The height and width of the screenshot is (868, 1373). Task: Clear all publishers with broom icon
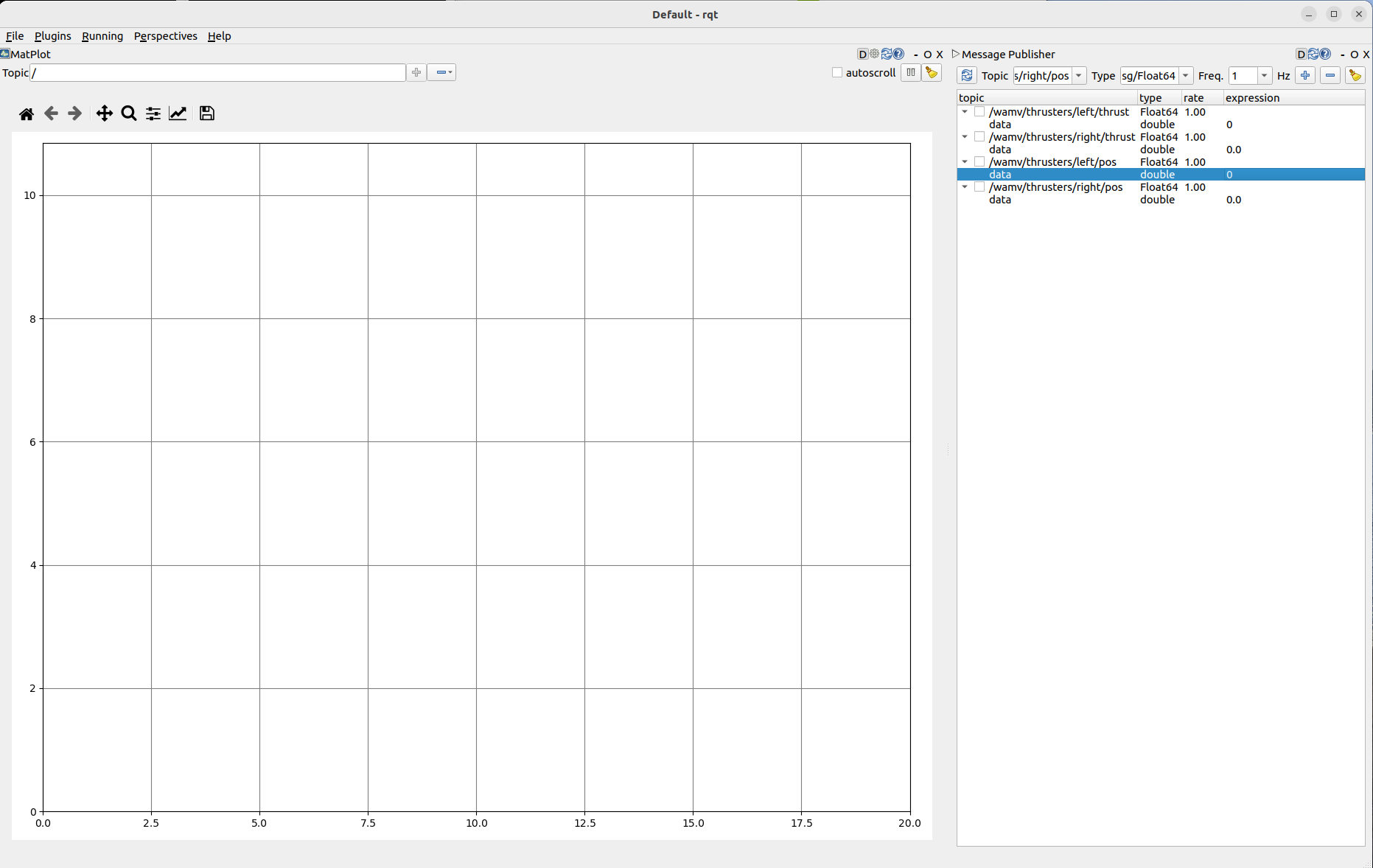1355,75
